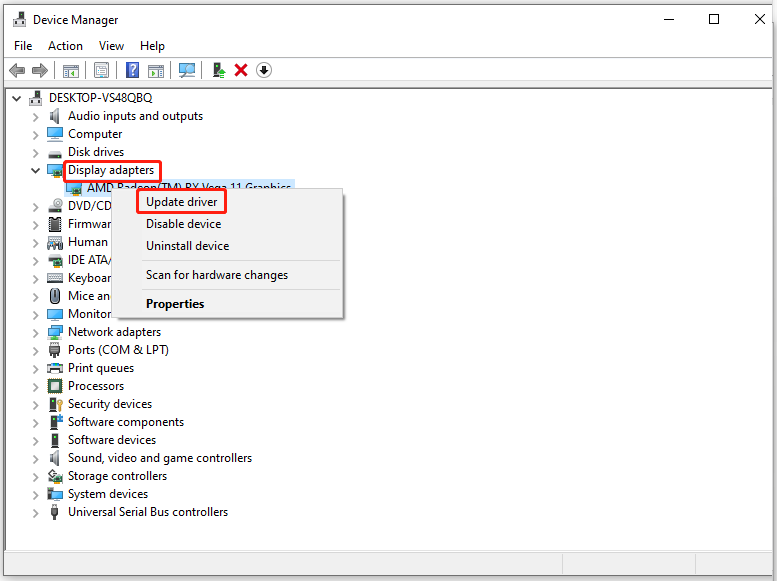Select the Sound, video and game controllers item
This screenshot has width=777, height=581.
point(160,458)
